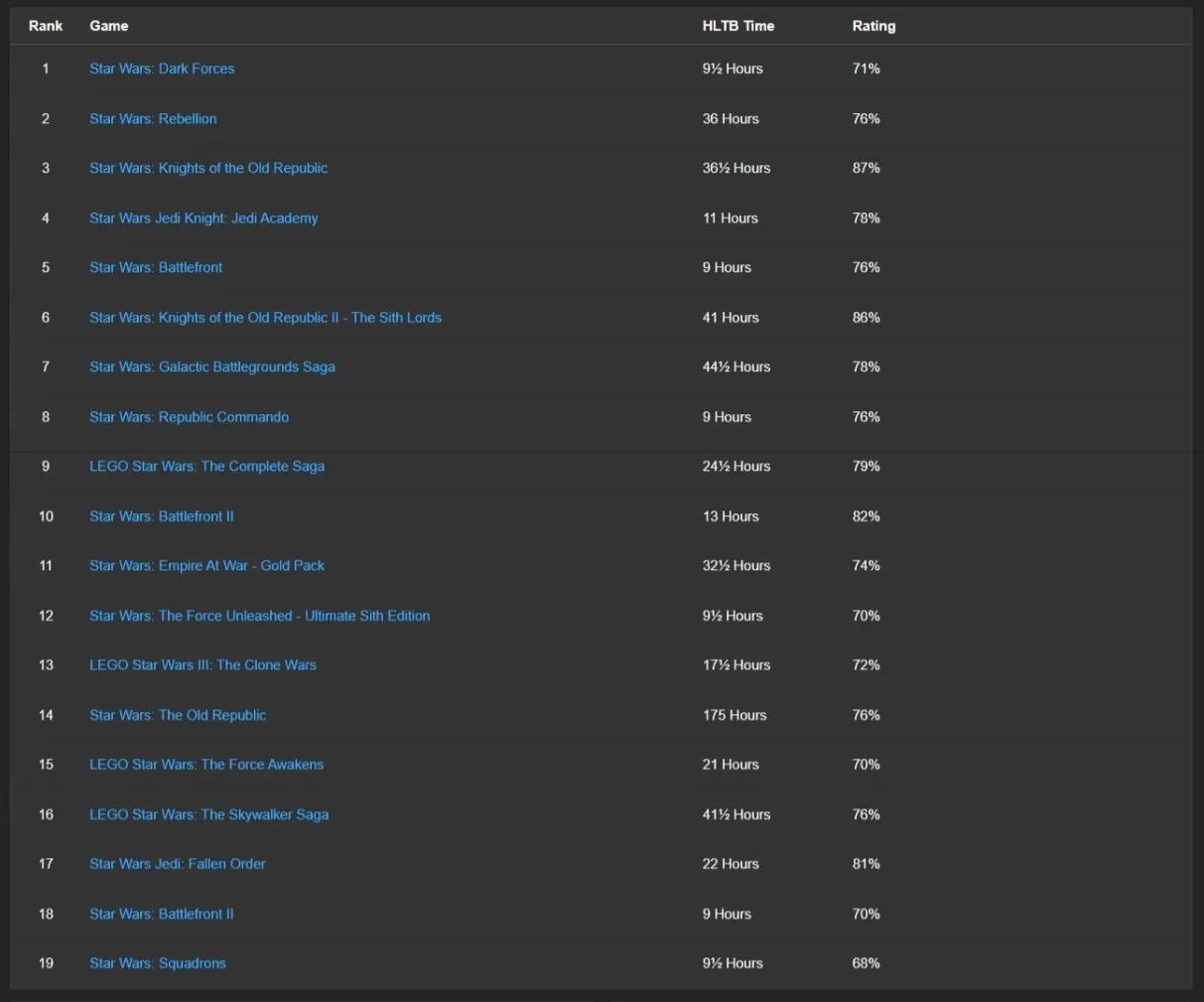Image resolution: width=1204 pixels, height=1002 pixels.
Task: Open The Force Unleashed - Ultimate Sith Edition link
Action: [x=259, y=615]
